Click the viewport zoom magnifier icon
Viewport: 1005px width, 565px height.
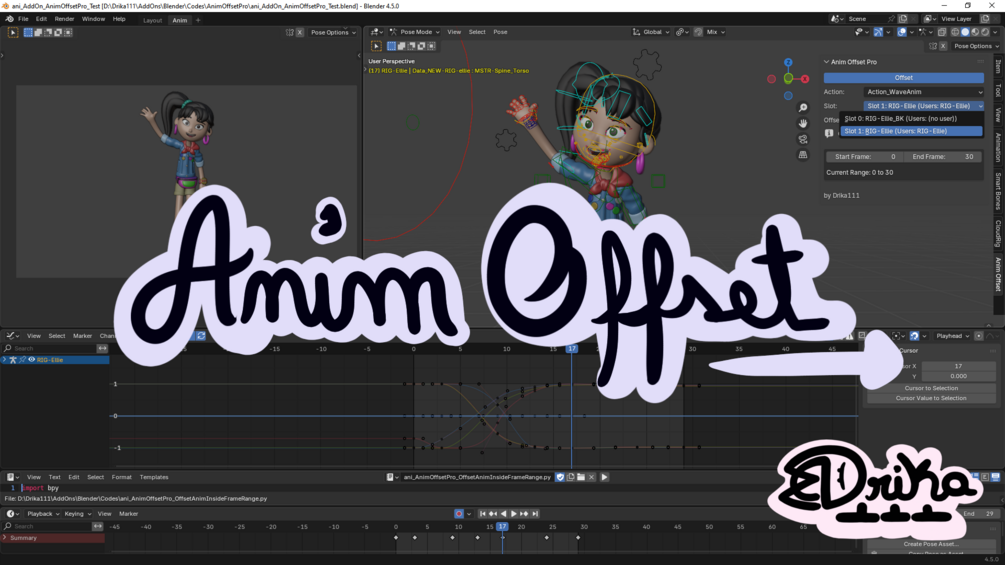coord(802,108)
